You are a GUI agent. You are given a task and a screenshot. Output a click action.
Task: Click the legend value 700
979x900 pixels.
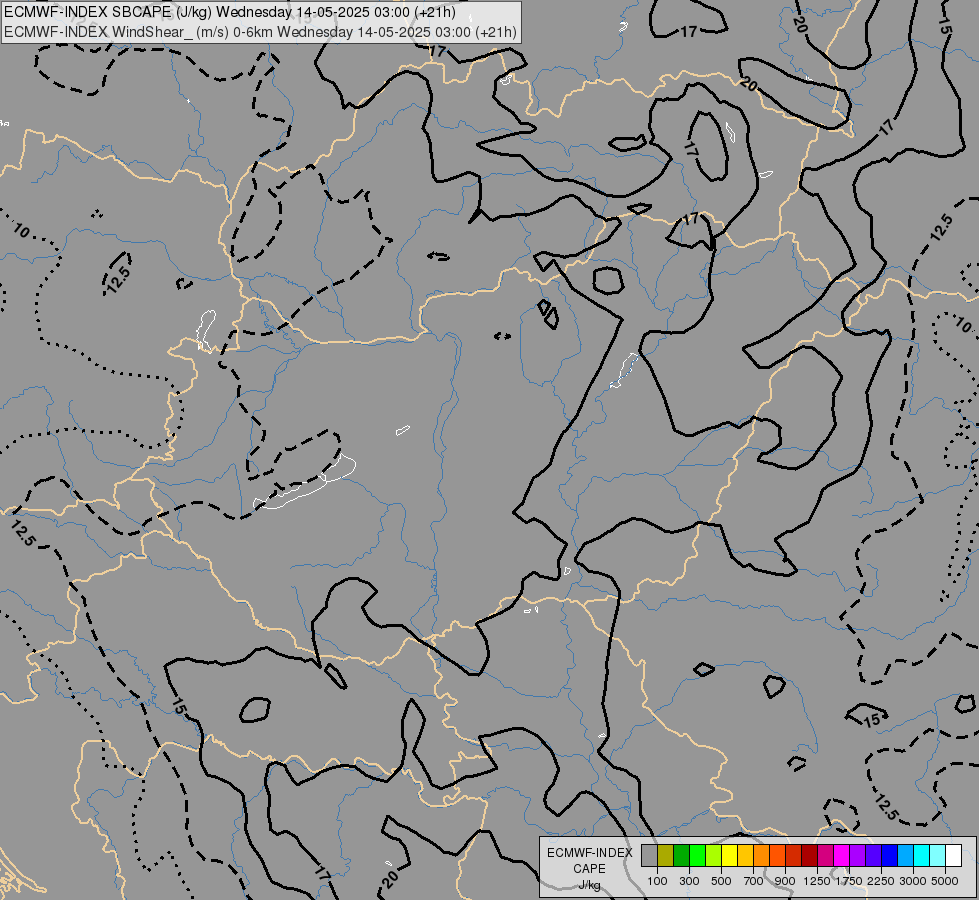pyautogui.click(x=754, y=881)
